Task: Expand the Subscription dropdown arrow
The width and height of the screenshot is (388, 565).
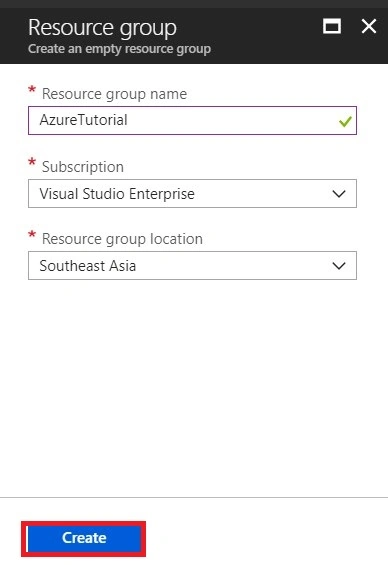Action: pos(339,194)
